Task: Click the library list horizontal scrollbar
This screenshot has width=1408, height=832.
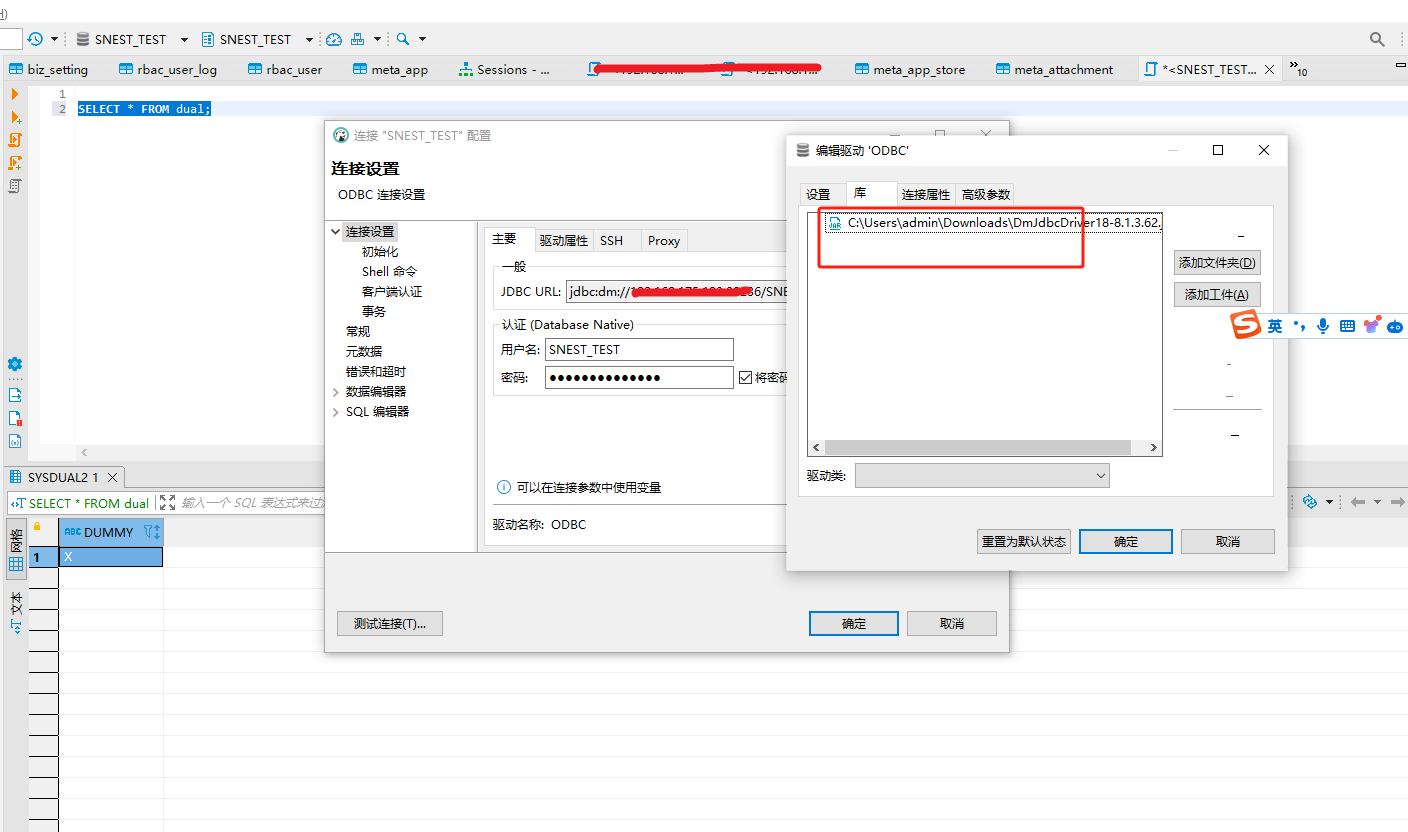Action: (983, 448)
